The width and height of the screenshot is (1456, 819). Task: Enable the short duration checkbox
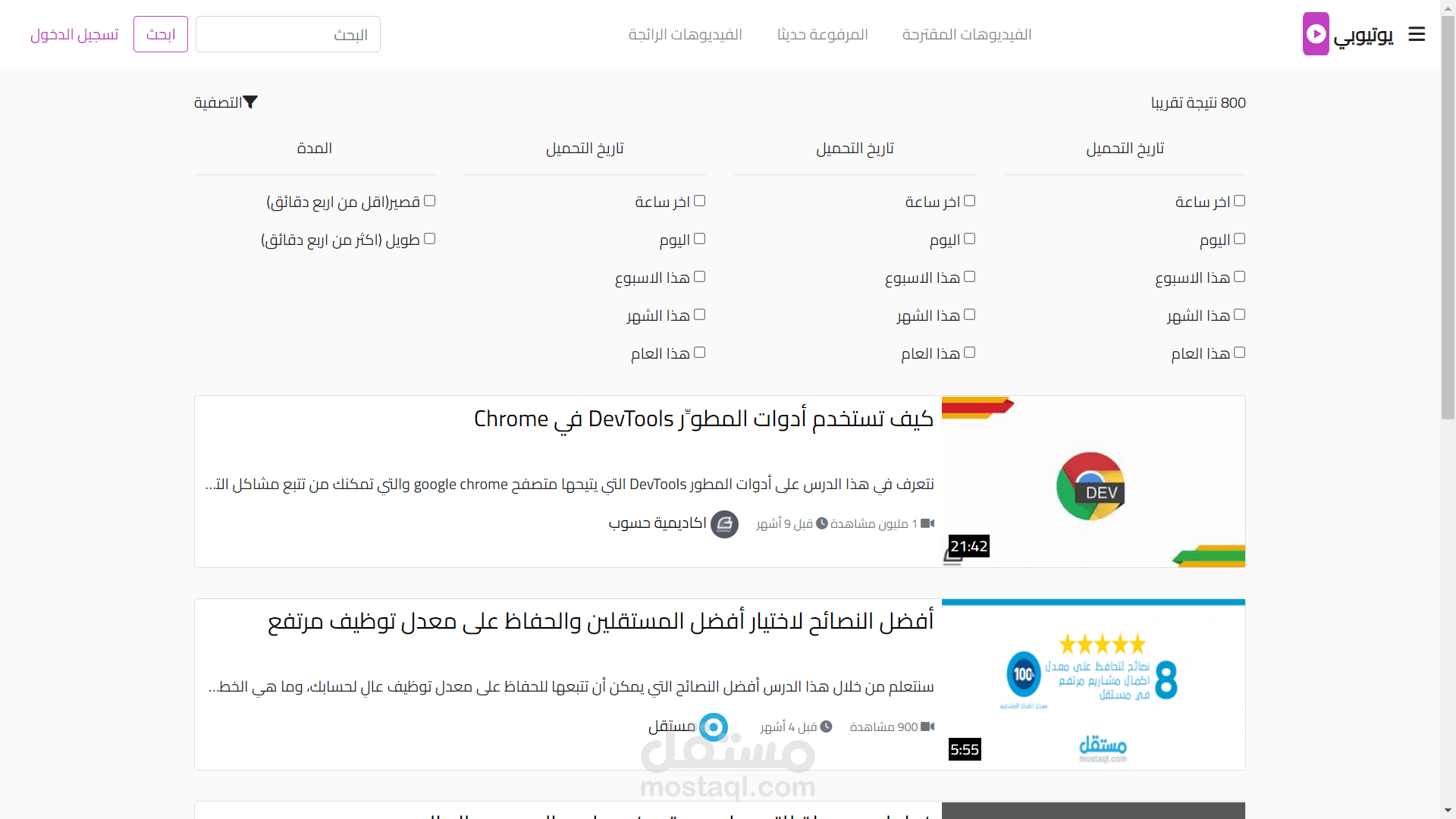[429, 201]
